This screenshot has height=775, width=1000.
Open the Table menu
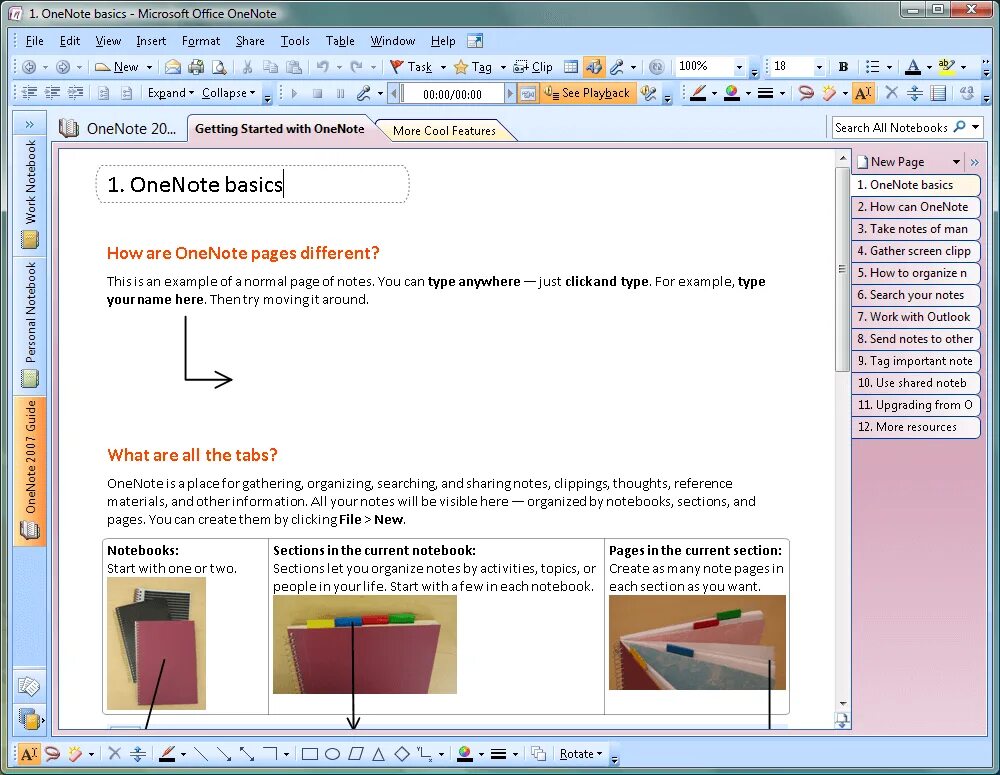pos(340,41)
